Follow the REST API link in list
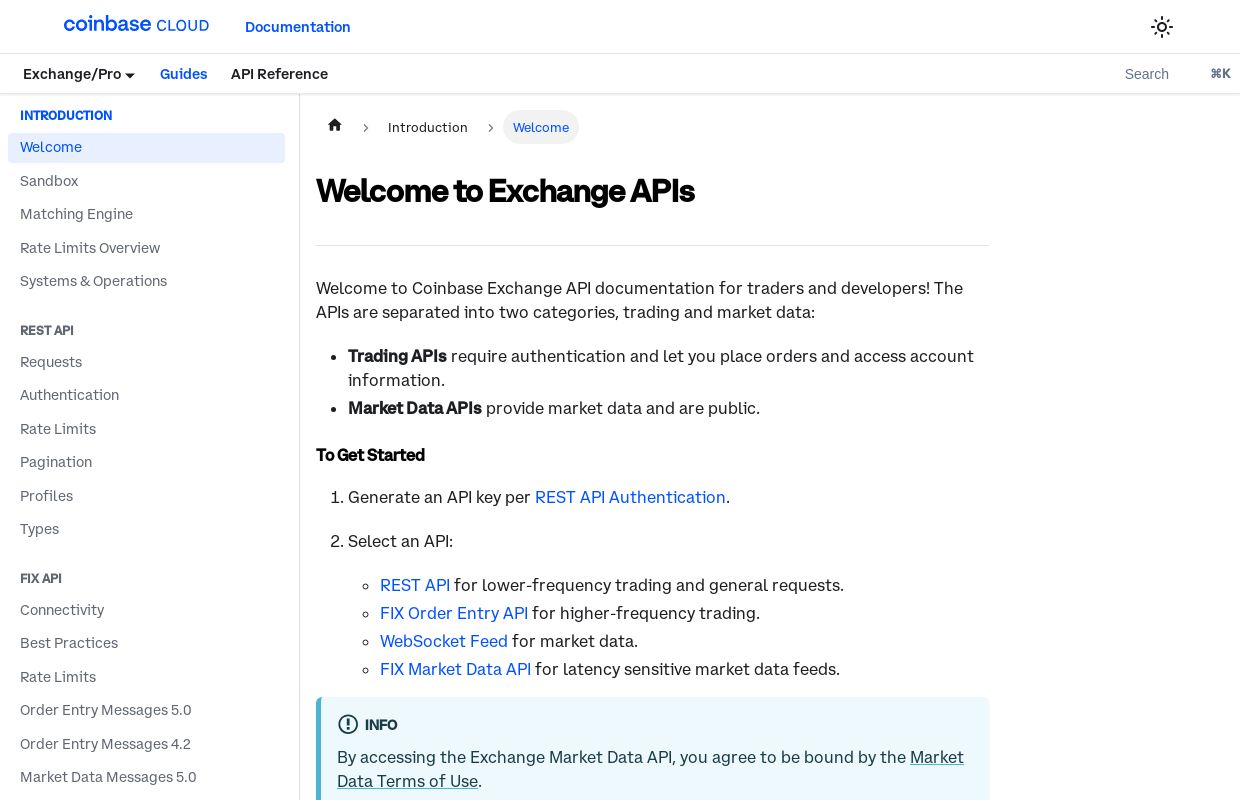This screenshot has height=800, width=1240. (x=415, y=585)
